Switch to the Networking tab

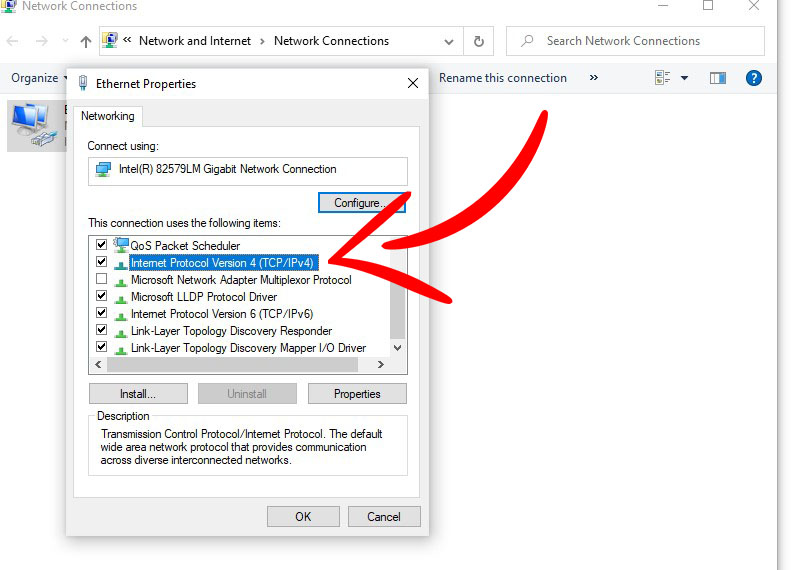[108, 116]
